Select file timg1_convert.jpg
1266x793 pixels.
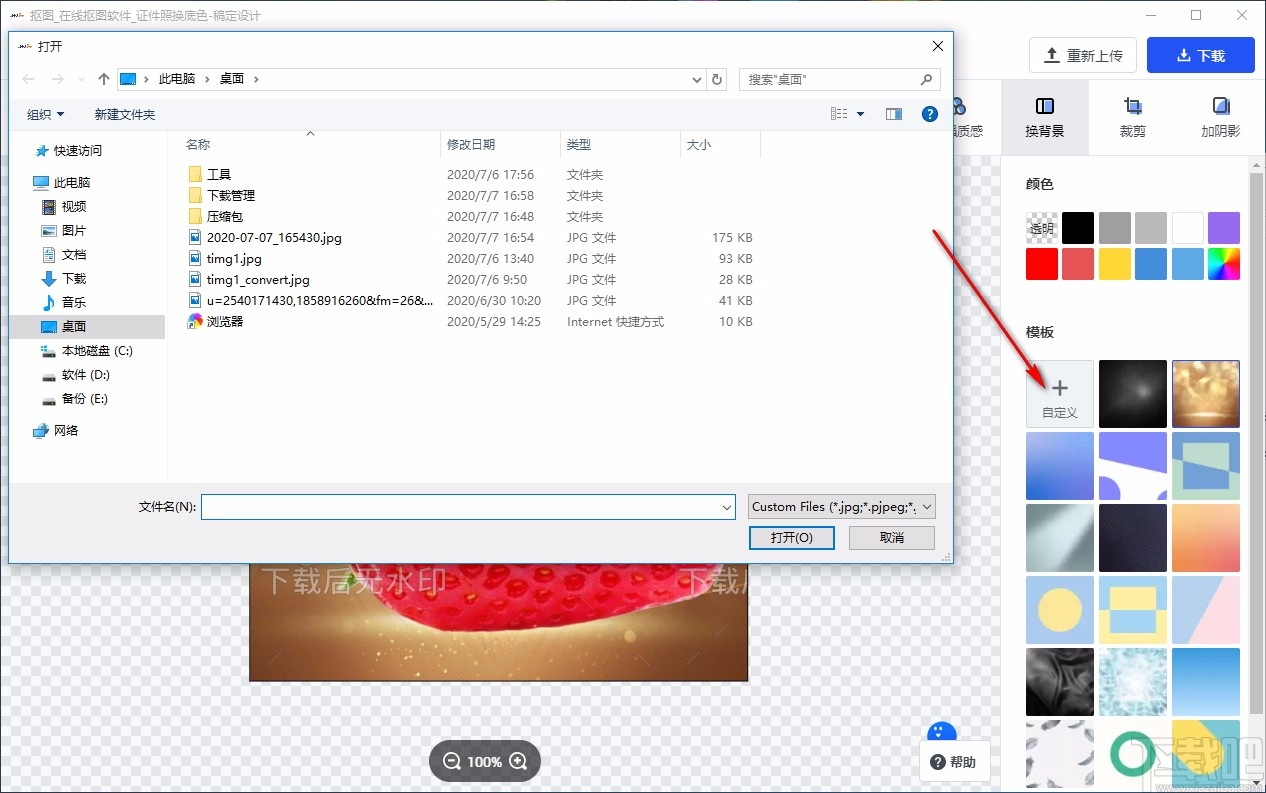point(258,279)
